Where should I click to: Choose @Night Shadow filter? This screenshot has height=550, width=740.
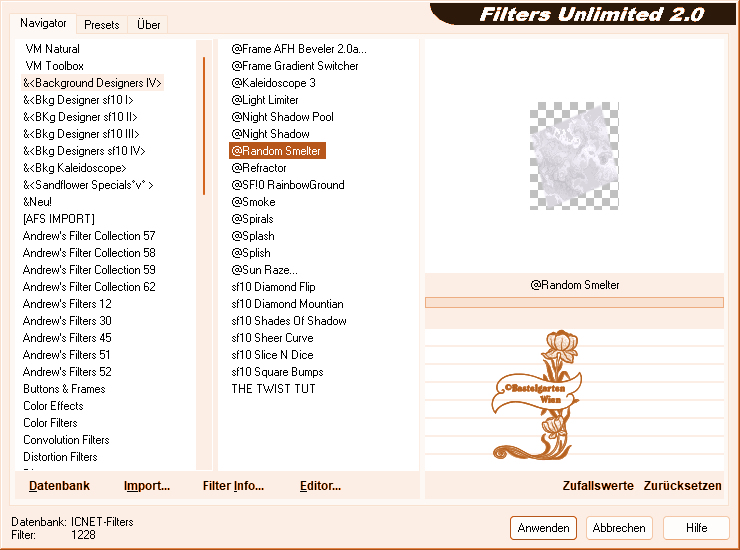pos(270,134)
